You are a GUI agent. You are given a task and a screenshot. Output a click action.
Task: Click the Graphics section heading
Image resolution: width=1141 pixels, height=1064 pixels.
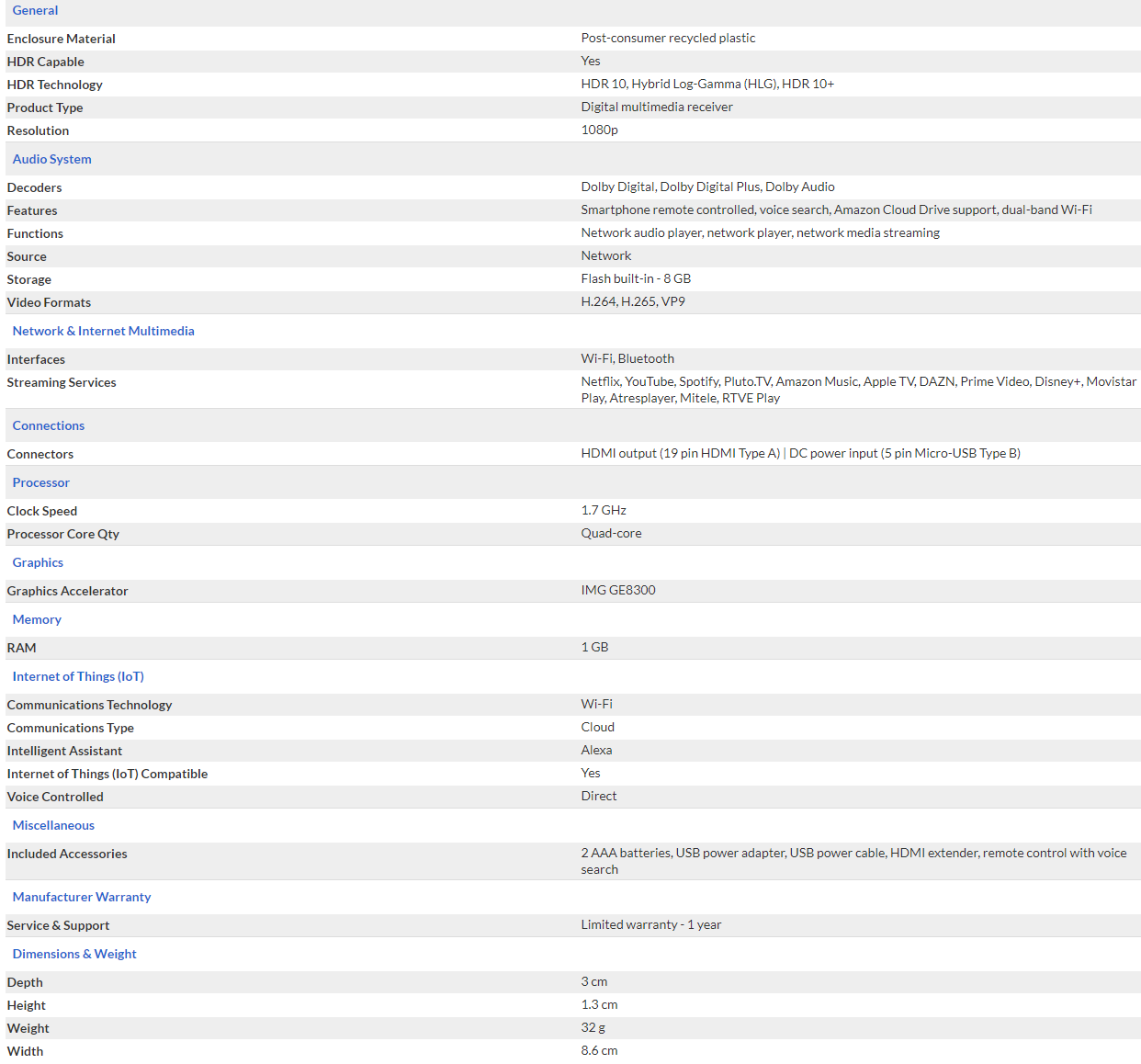[38, 562]
